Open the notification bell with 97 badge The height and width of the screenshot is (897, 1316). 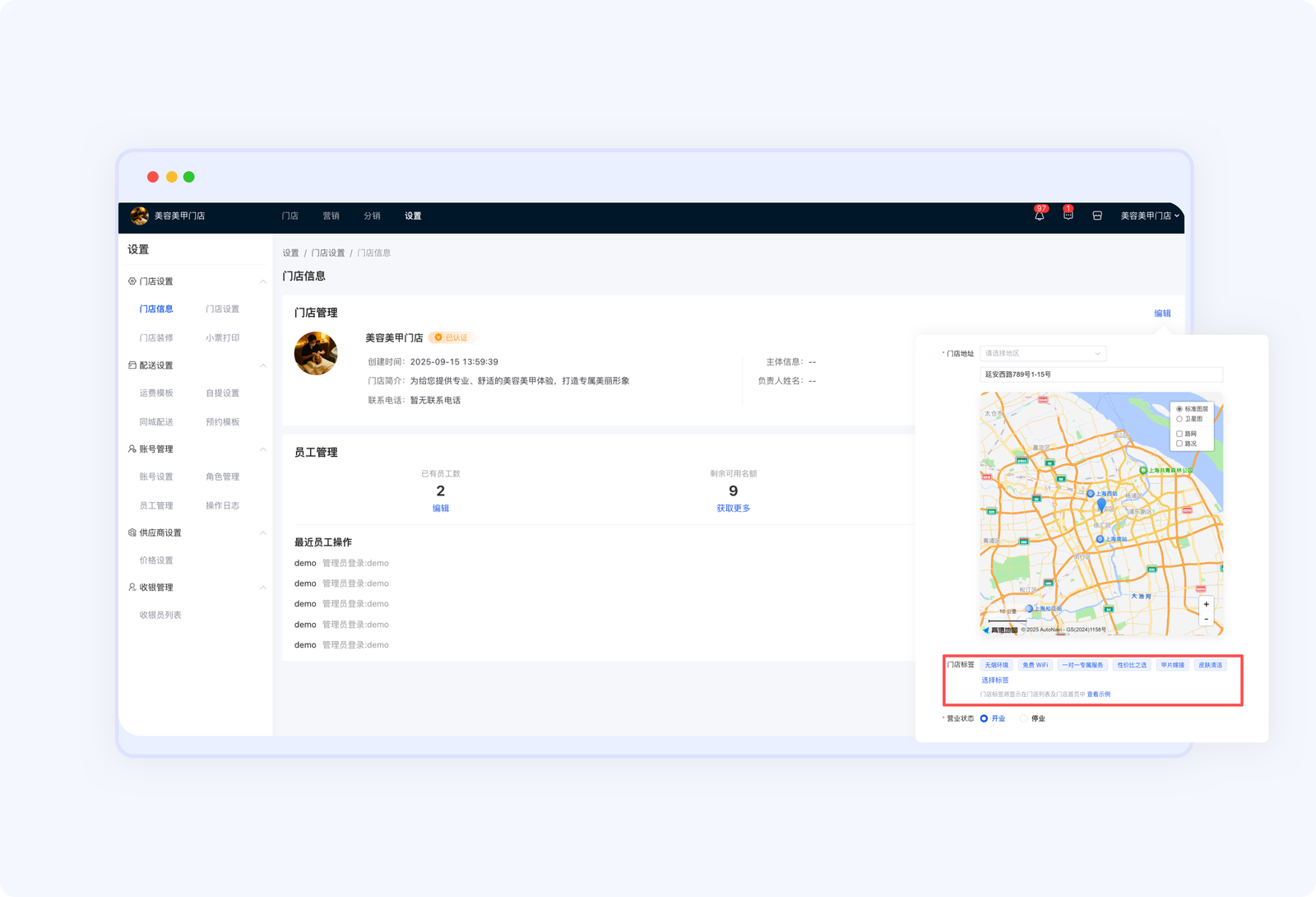(1040, 216)
